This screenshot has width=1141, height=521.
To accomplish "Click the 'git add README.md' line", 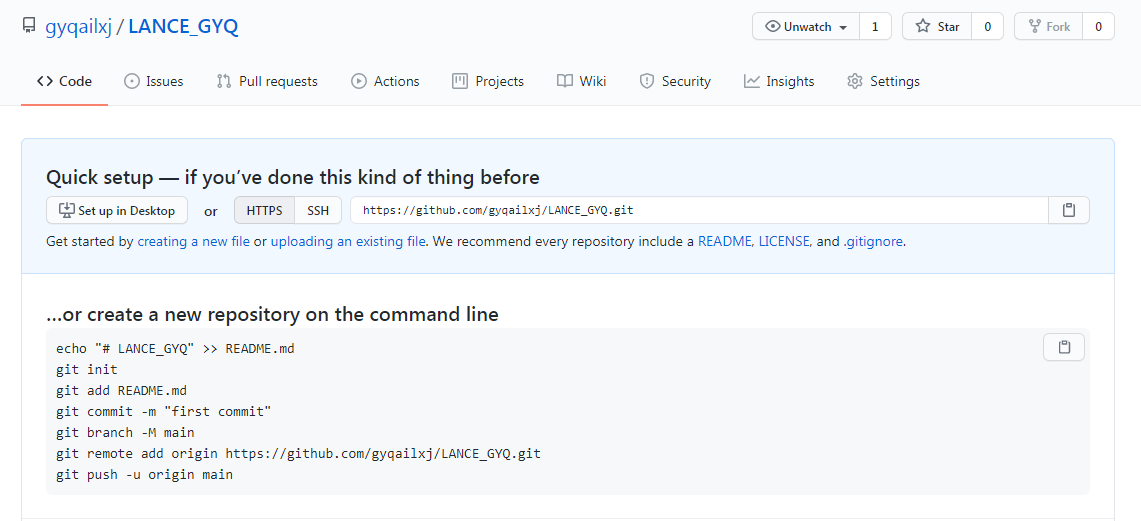I will (122, 391).
